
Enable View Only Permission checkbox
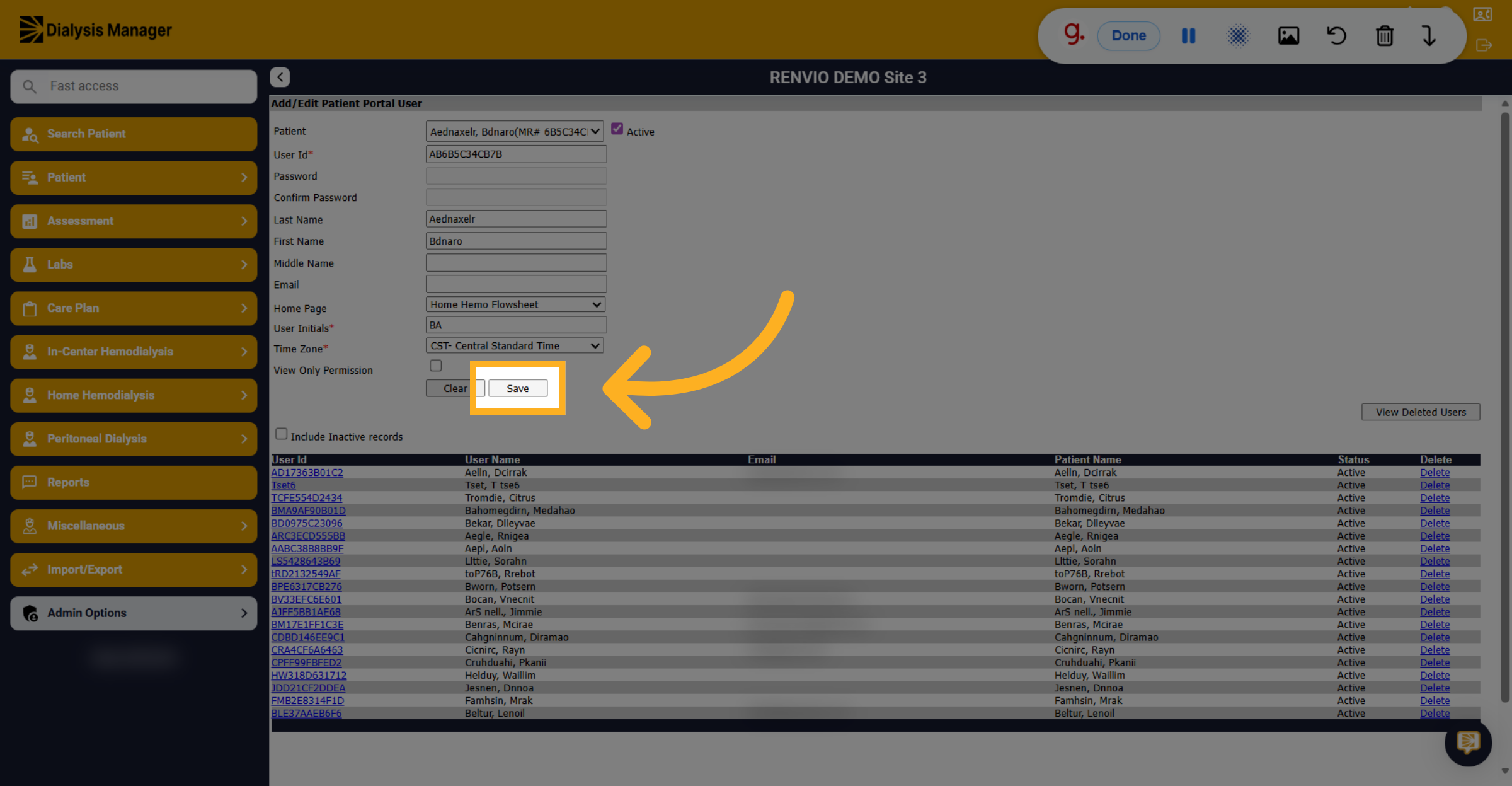pos(435,366)
